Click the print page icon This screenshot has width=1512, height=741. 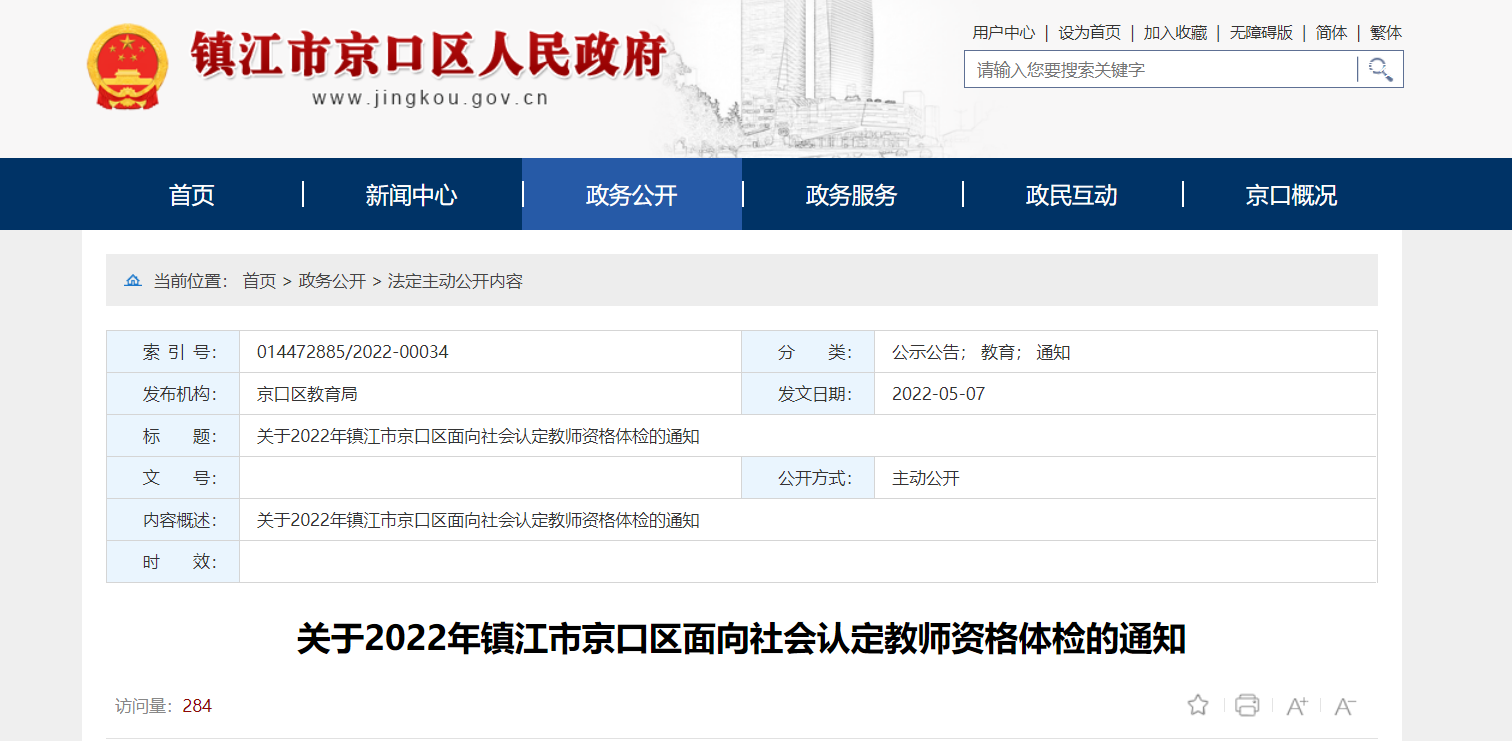coord(1247,705)
